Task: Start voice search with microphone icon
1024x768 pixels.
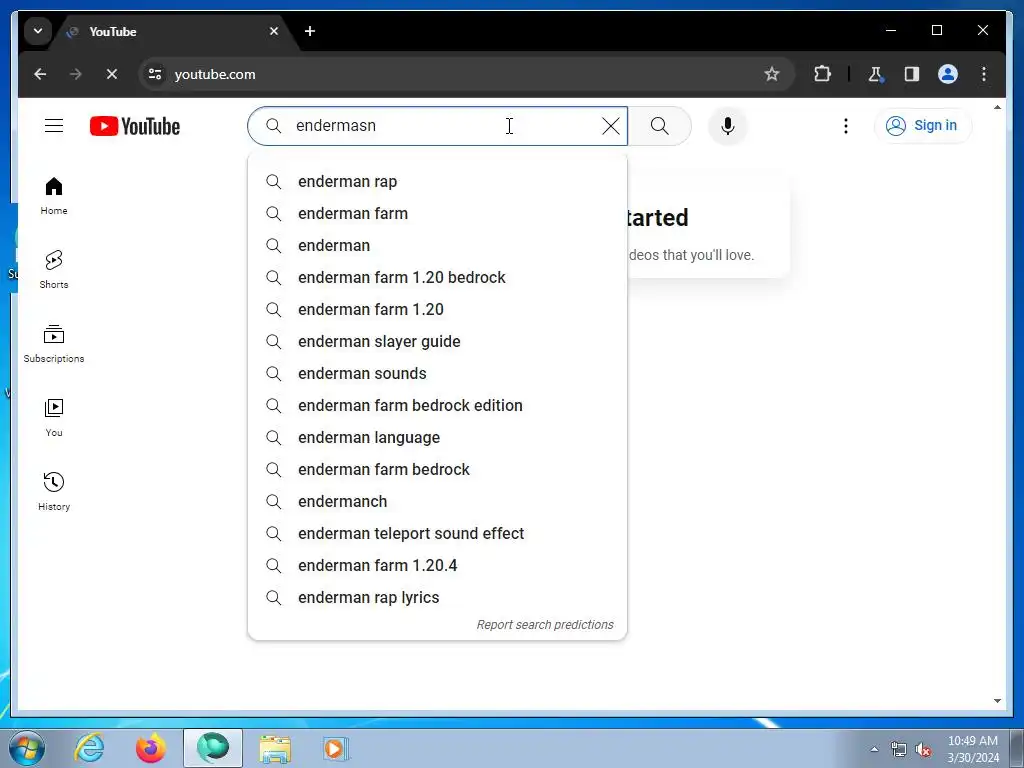Action: (x=728, y=126)
